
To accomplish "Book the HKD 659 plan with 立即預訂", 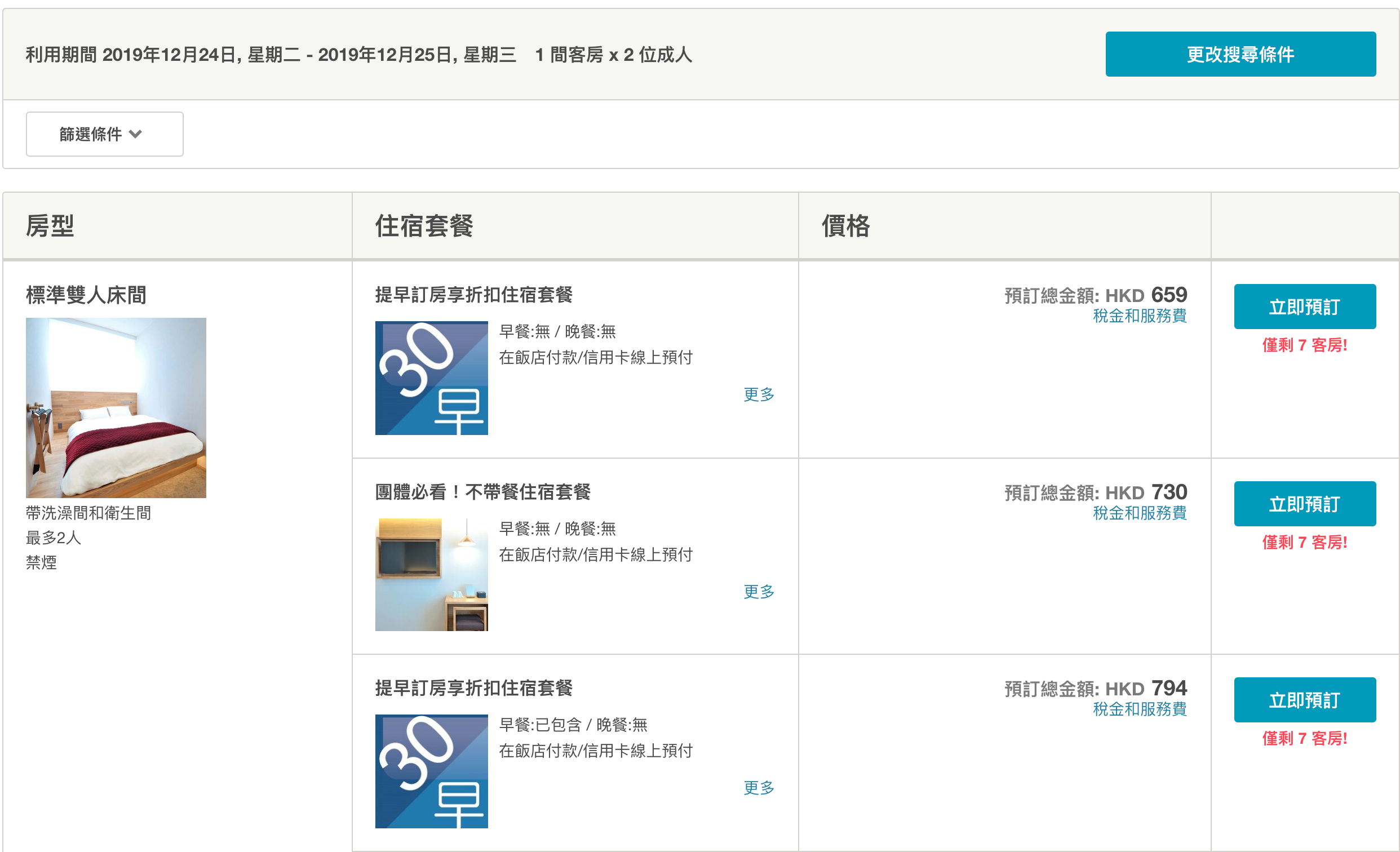I will 1305,307.
